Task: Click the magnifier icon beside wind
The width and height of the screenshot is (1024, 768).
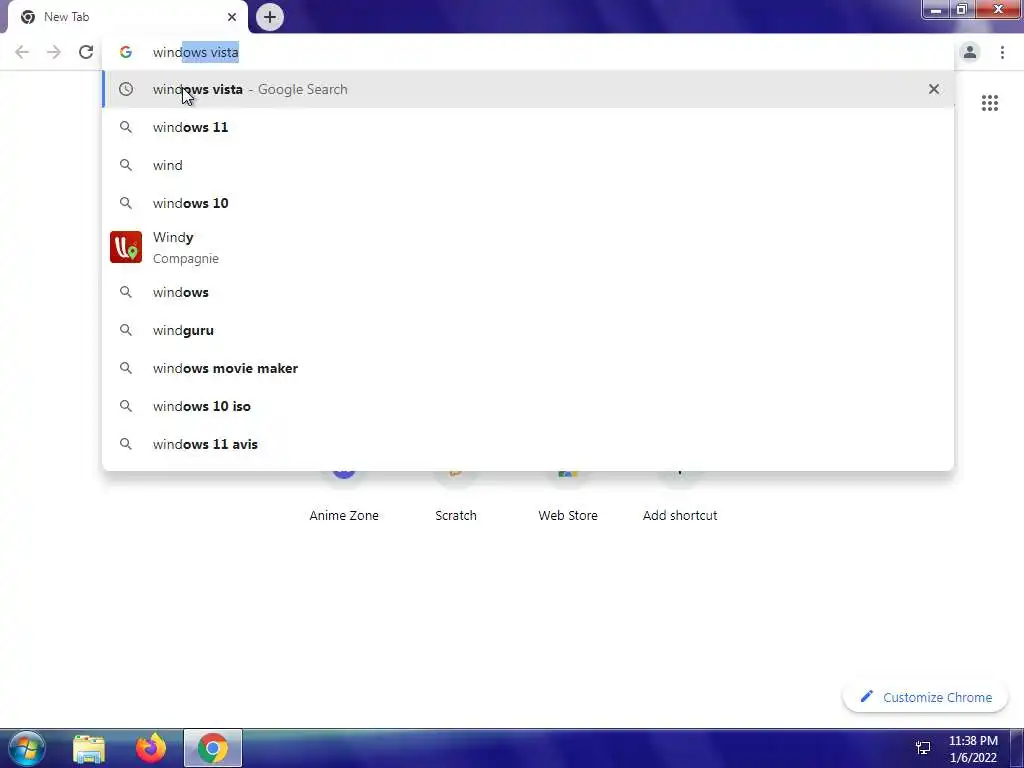Action: (x=126, y=165)
